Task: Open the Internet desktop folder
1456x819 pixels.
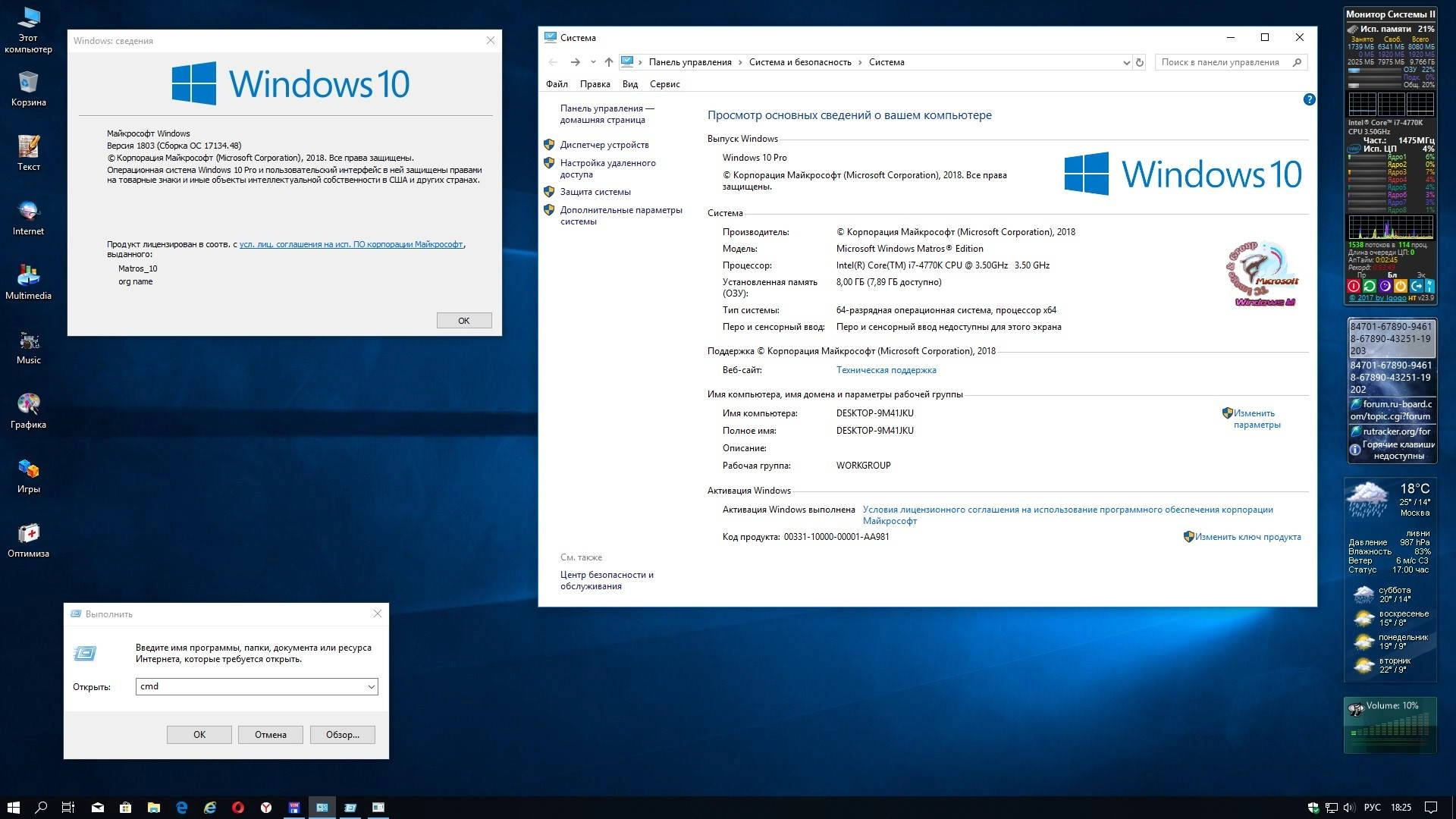Action: point(28,218)
